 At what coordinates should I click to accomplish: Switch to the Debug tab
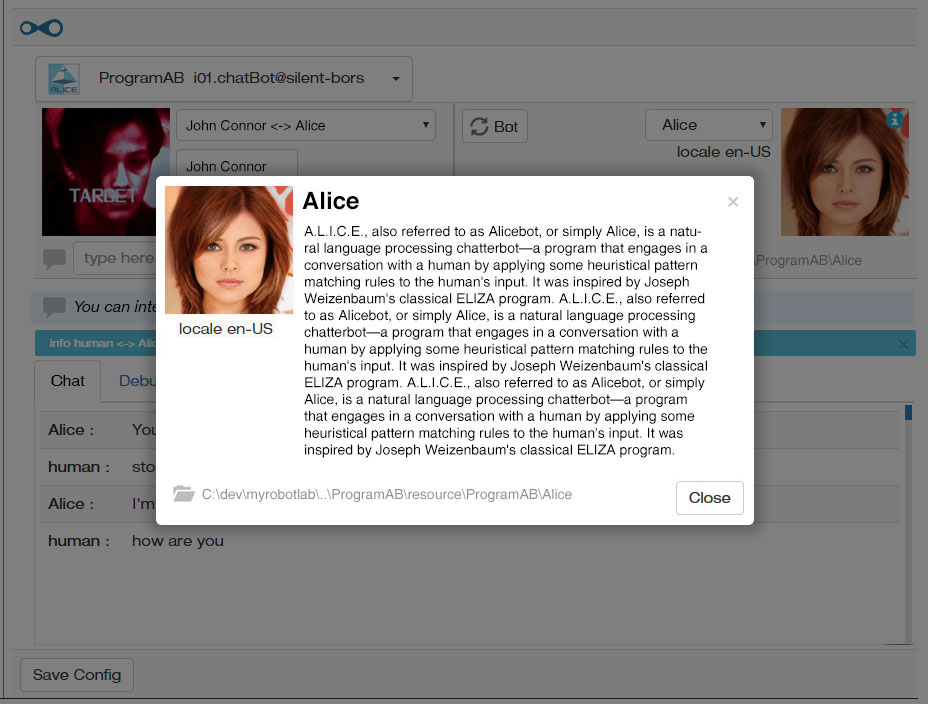(x=137, y=381)
